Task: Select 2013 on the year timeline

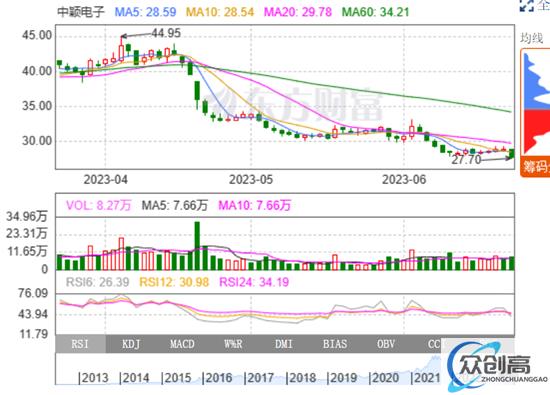Action: tap(94, 378)
